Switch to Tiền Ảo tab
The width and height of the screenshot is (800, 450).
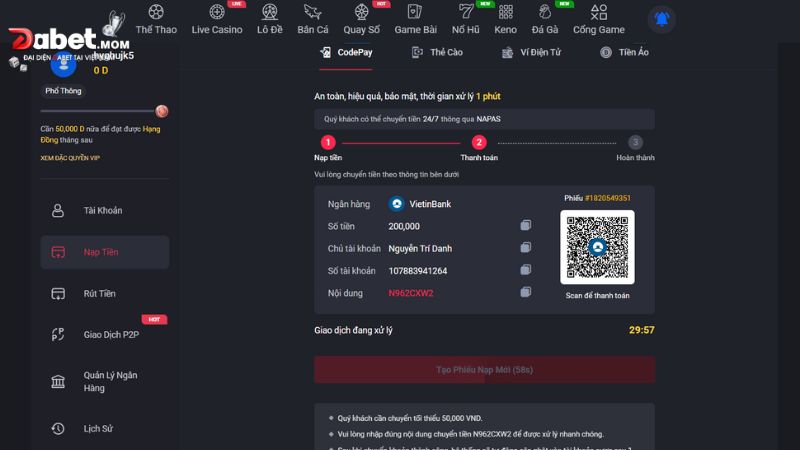point(624,53)
